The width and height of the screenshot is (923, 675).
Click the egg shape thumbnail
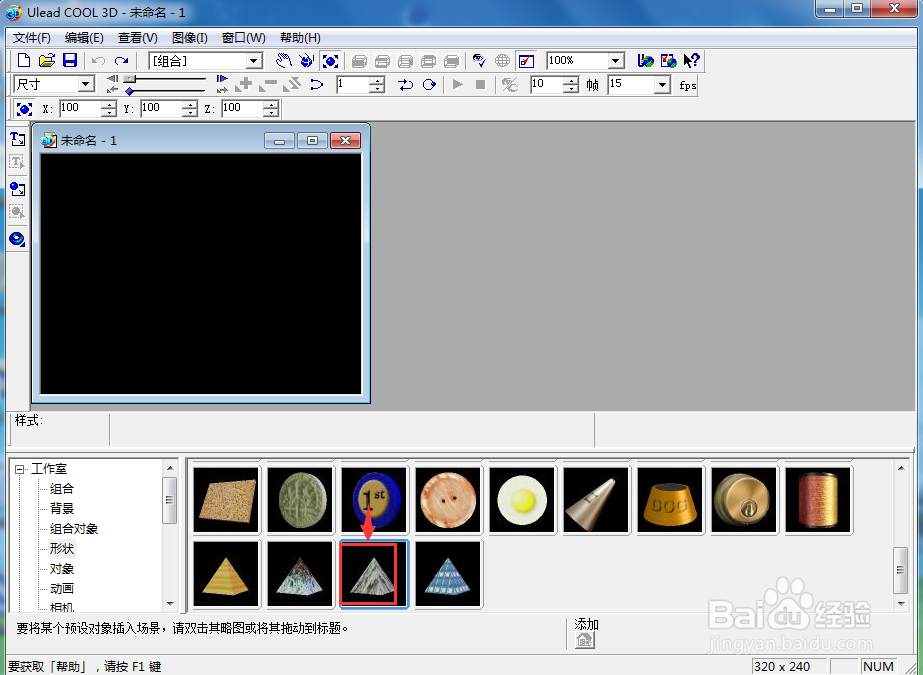point(522,500)
